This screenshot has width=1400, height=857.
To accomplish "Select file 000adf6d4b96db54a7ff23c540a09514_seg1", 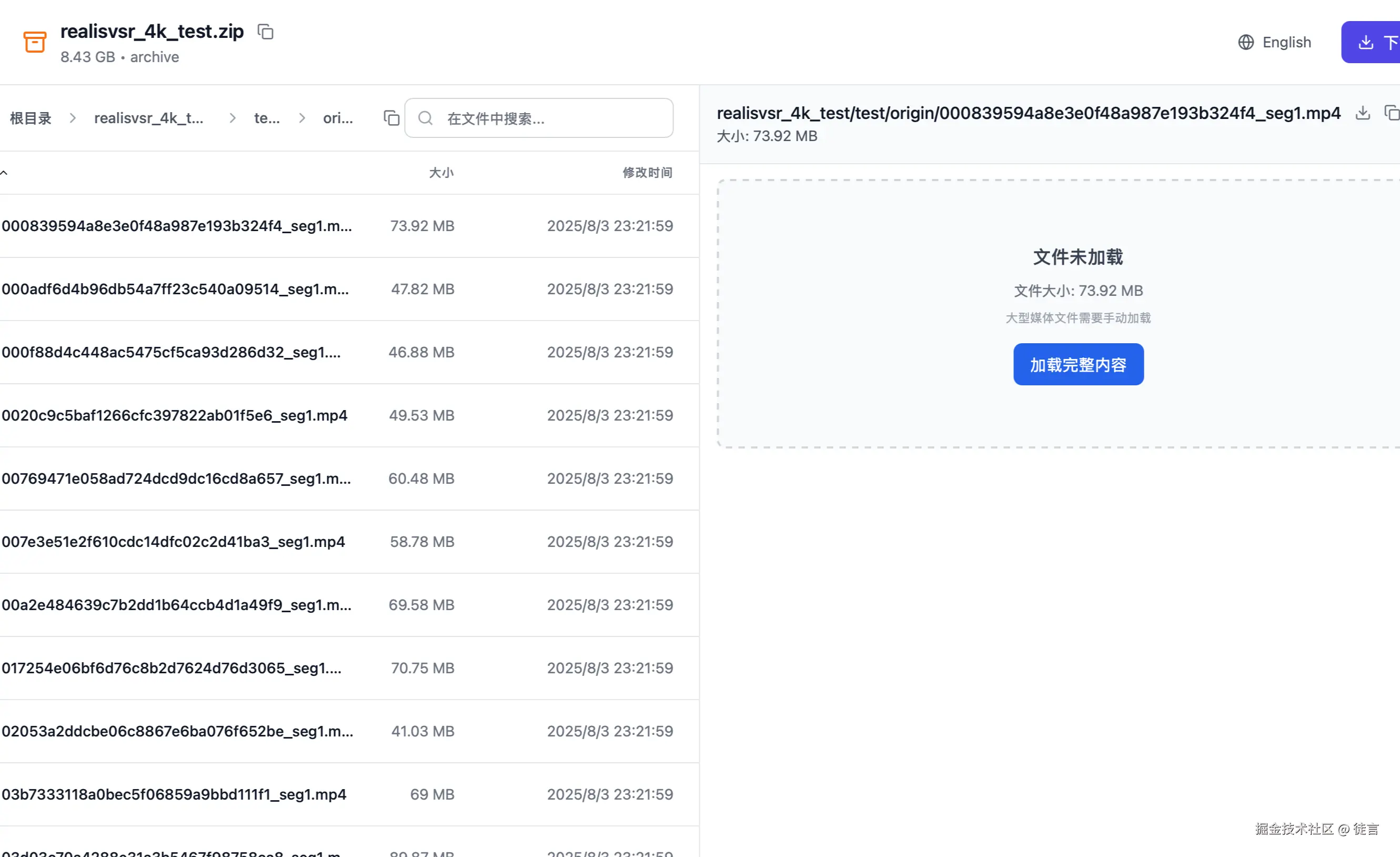I will (175, 289).
